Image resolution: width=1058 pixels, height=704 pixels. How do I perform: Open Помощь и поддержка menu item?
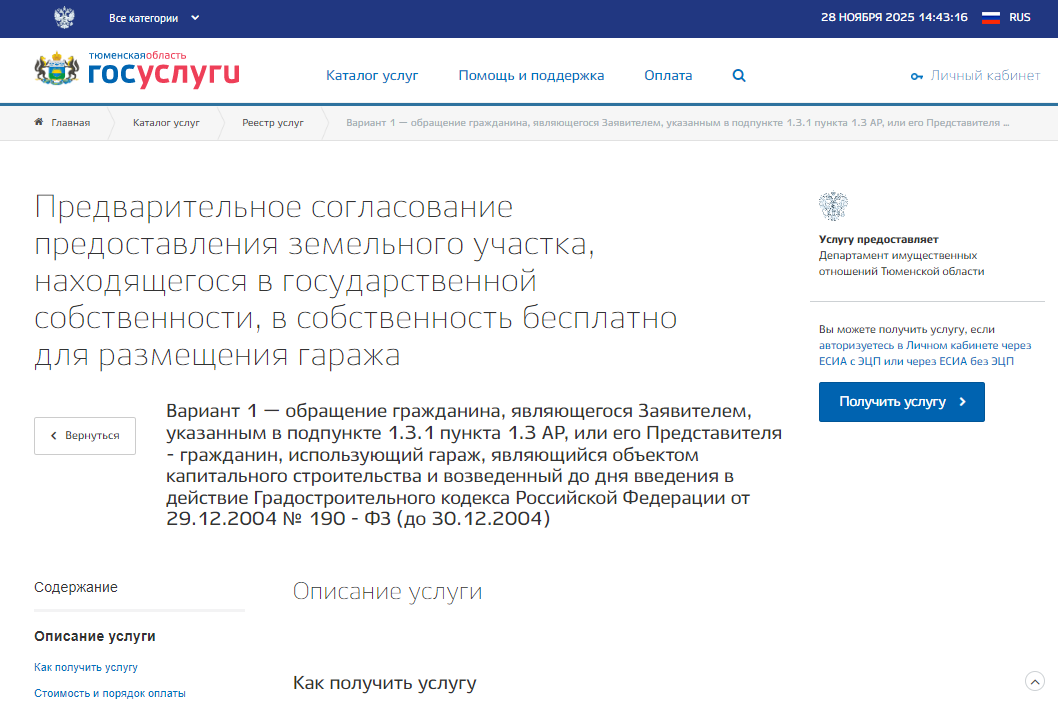531,76
